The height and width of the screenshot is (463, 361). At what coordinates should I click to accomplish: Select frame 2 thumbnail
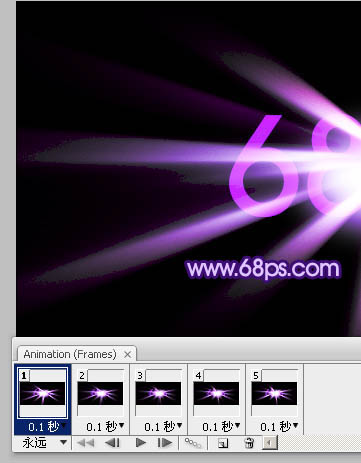point(100,393)
